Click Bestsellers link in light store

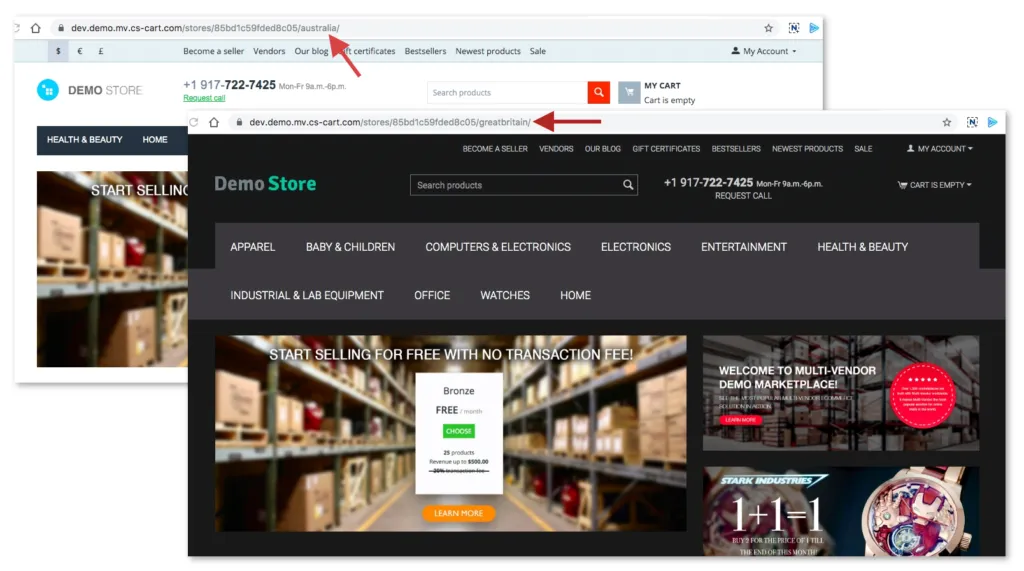pos(425,51)
